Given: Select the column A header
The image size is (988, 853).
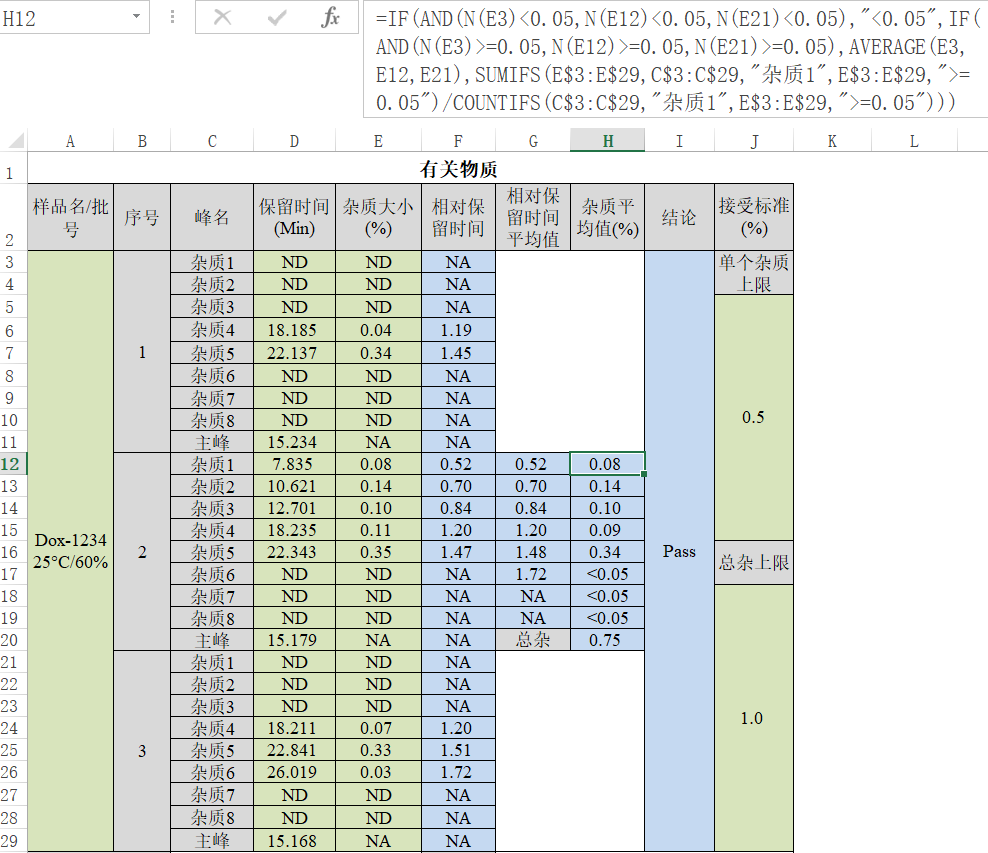Looking at the screenshot, I should coord(70,142).
